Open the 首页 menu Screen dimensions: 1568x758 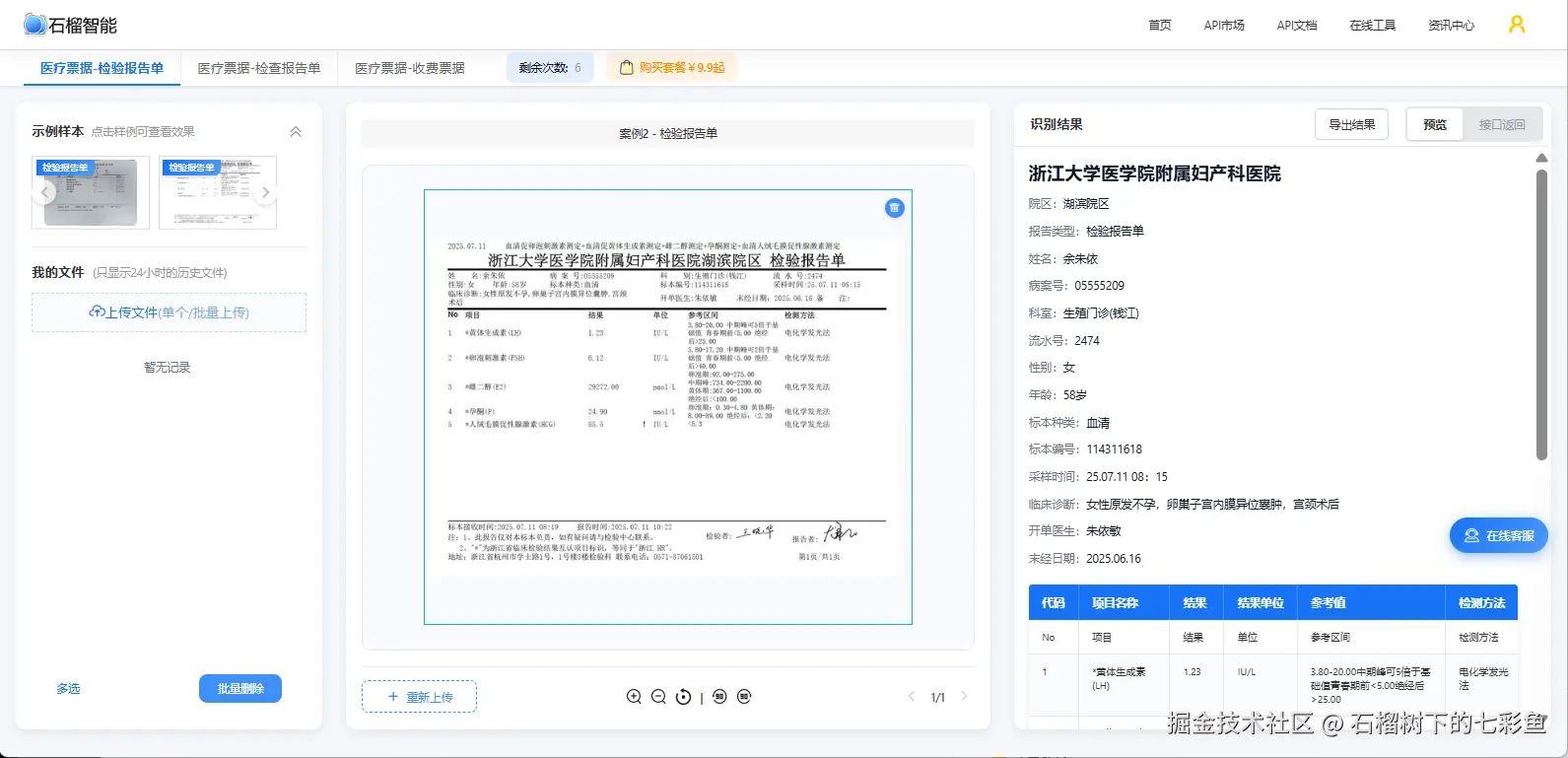tap(1160, 26)
